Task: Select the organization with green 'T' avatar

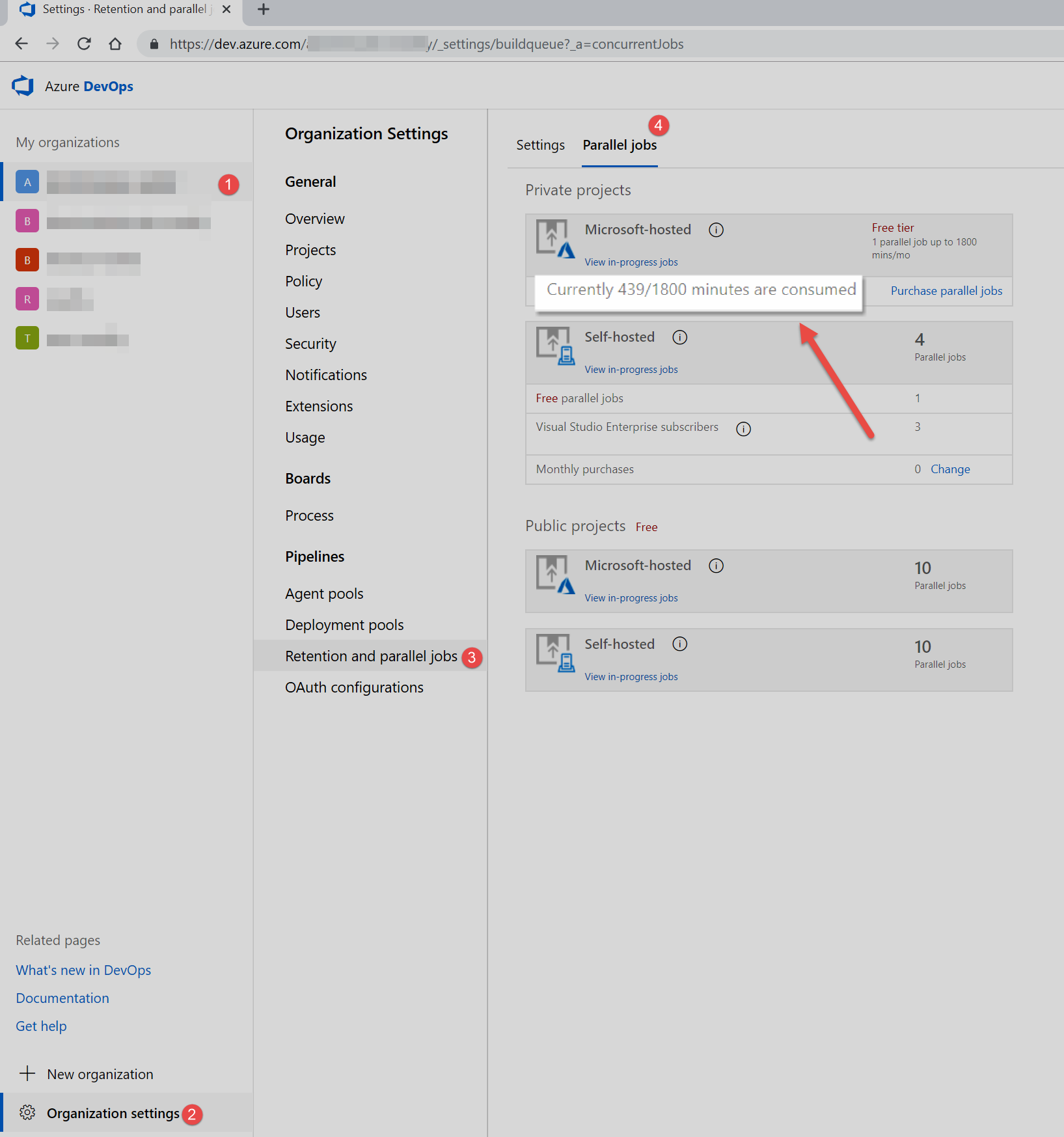Action: (x=126, y=338)
